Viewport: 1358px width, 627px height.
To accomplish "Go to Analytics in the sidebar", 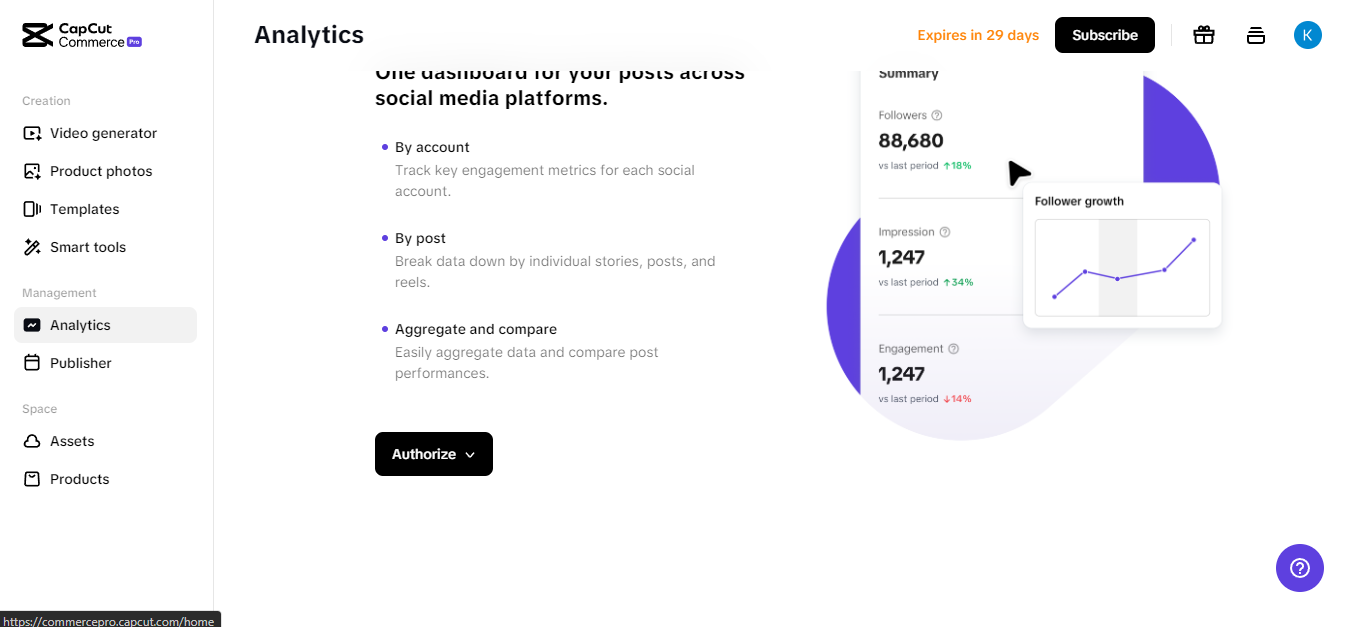I will click(80, 325).
